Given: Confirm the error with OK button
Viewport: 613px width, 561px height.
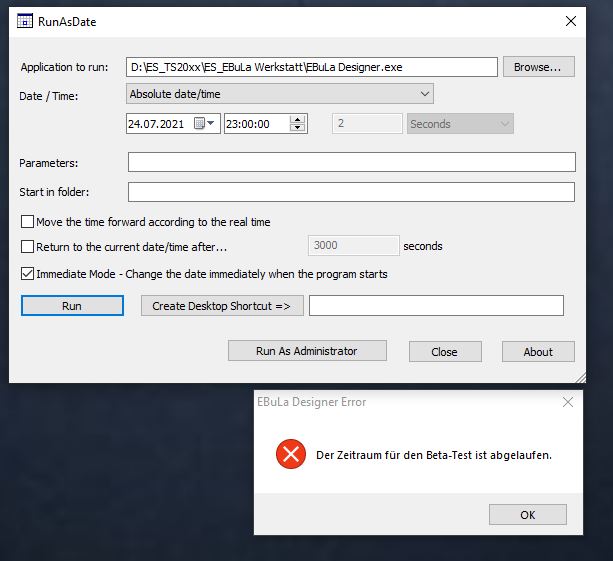Looking at the screenshot, I should 528,514.
